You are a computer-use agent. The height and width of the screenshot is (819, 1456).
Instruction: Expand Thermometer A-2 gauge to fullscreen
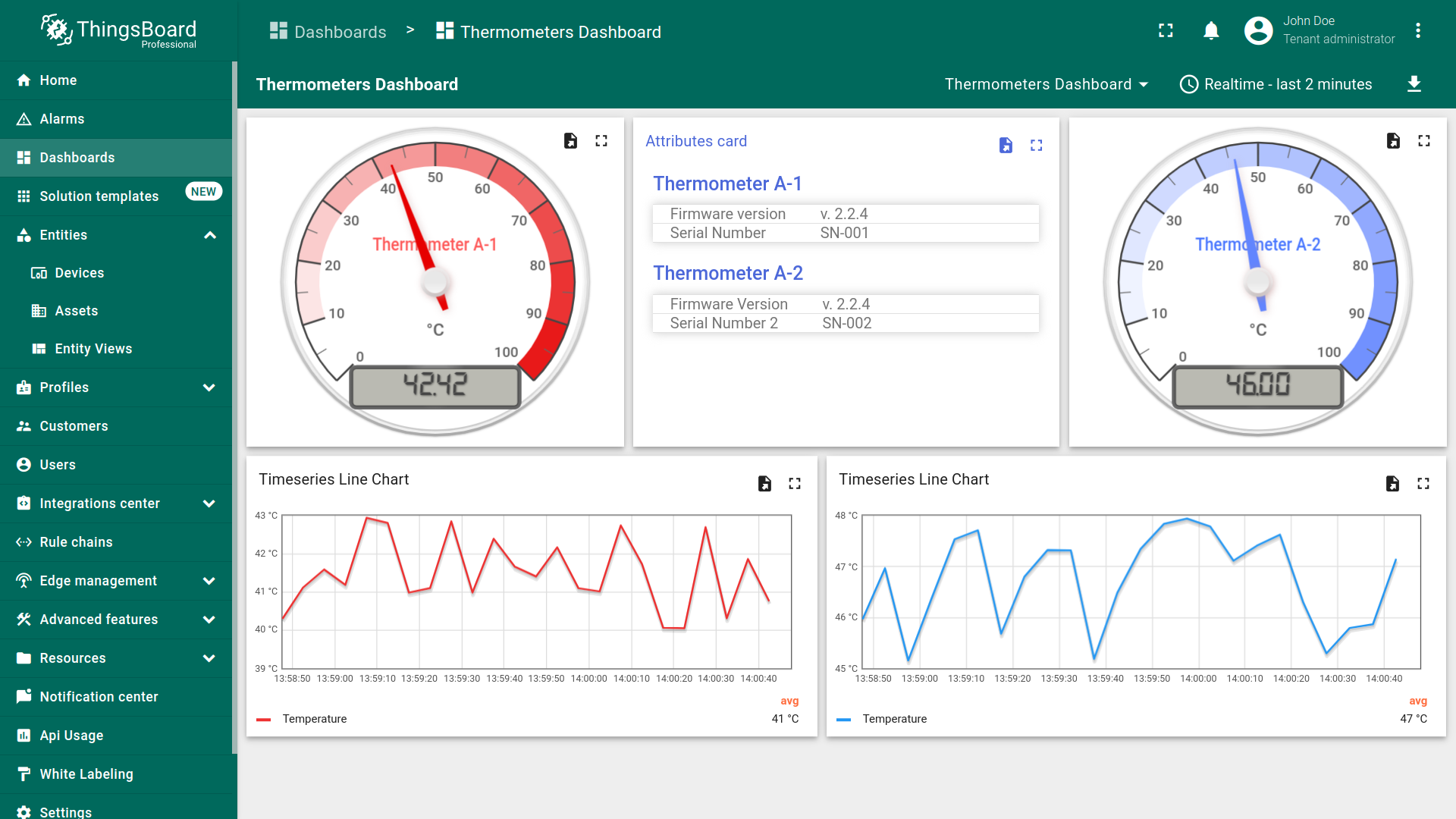point(1423,141)
